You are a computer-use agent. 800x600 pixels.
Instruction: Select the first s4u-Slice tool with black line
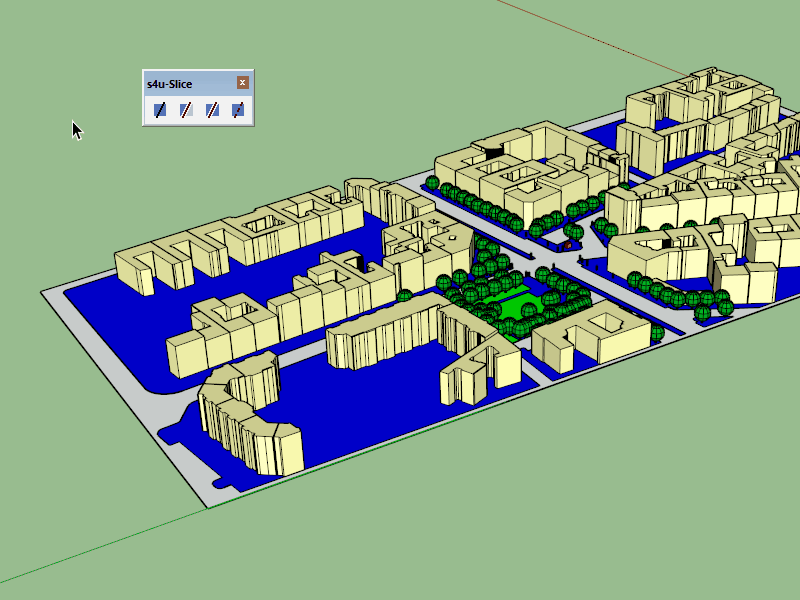point(160,110)
